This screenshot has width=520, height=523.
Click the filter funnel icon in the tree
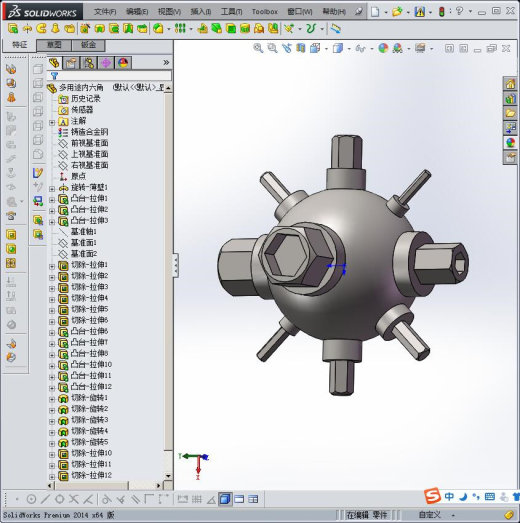tap(54, 76)
